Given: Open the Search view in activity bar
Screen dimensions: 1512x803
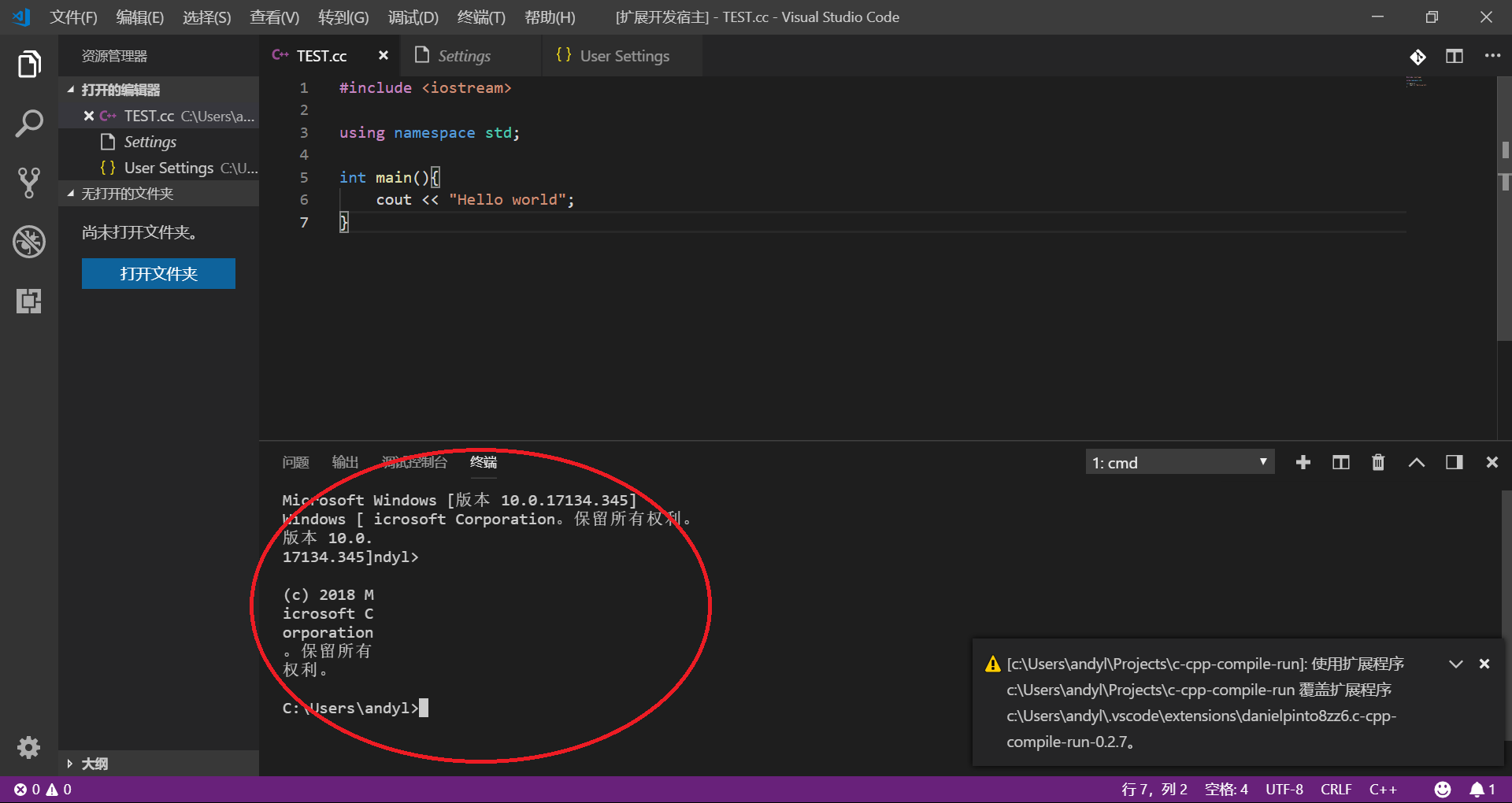Looking at the screenshot, I should click(x=29, y=123).
